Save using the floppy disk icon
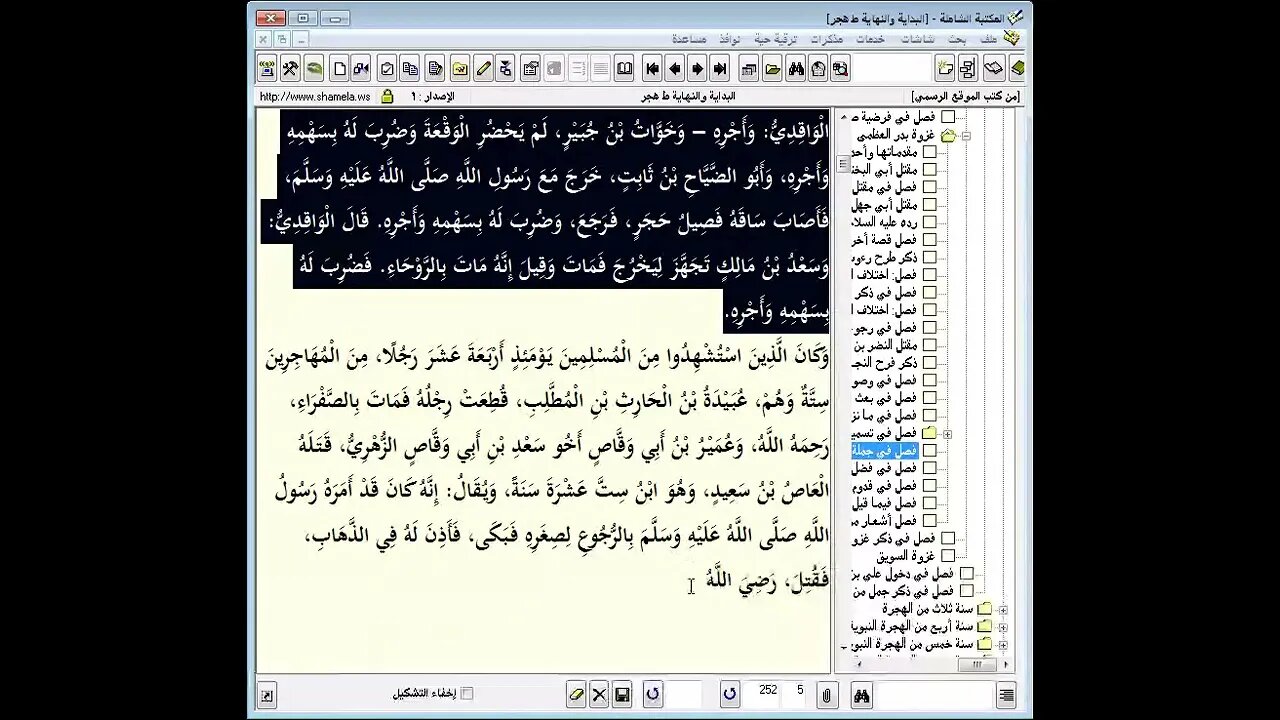 [x=622, y=695]
